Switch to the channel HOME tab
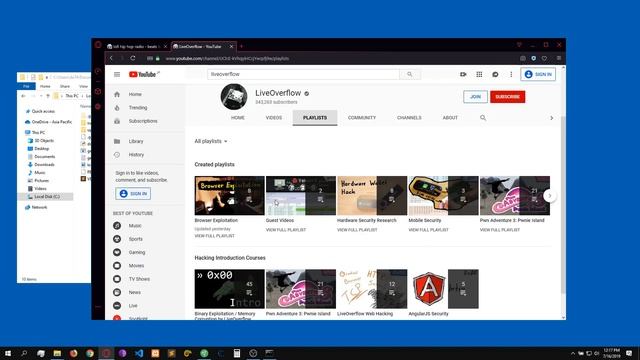 [238, 118]
